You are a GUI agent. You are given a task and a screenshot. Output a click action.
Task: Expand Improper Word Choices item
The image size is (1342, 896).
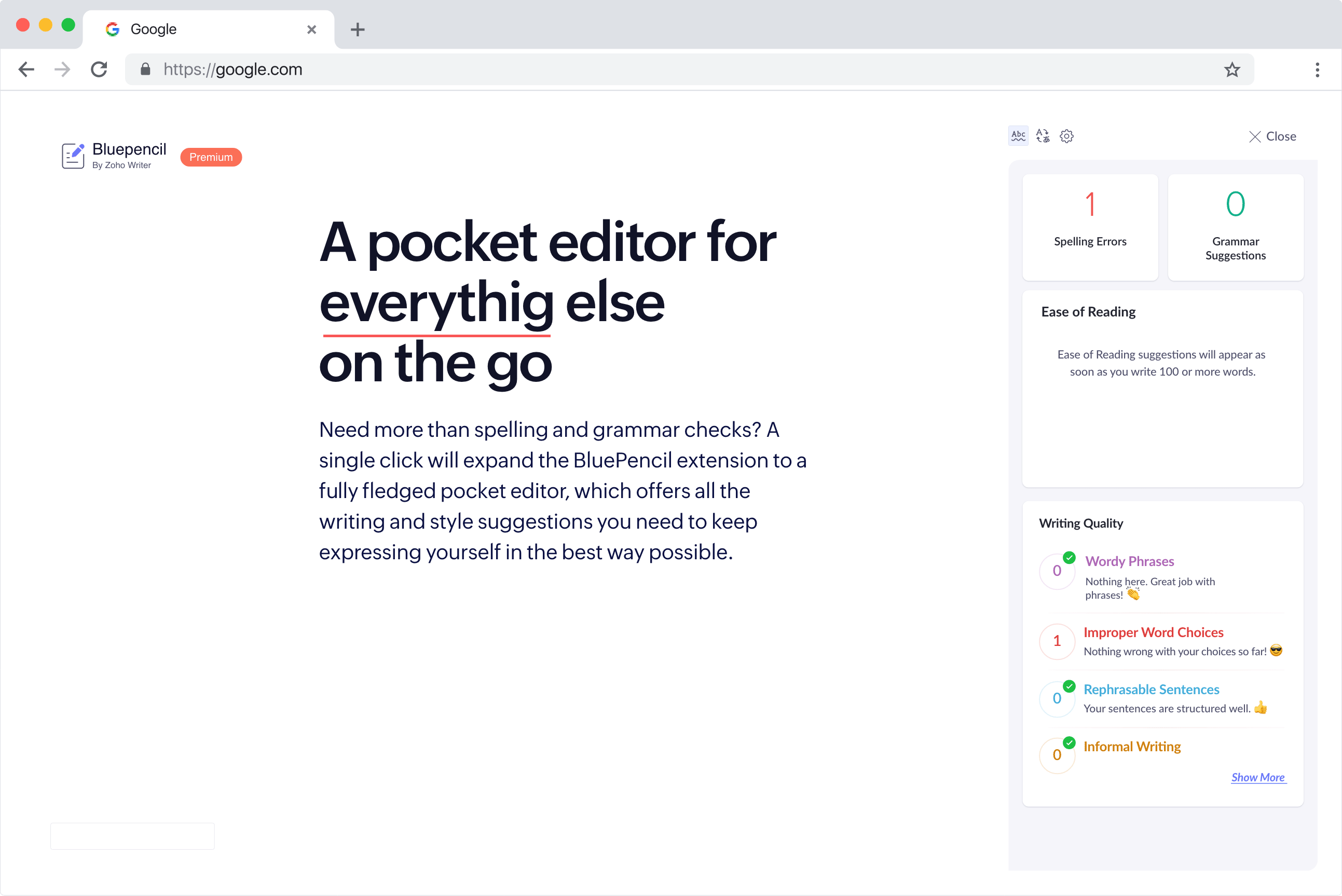tap(1153, 632)
